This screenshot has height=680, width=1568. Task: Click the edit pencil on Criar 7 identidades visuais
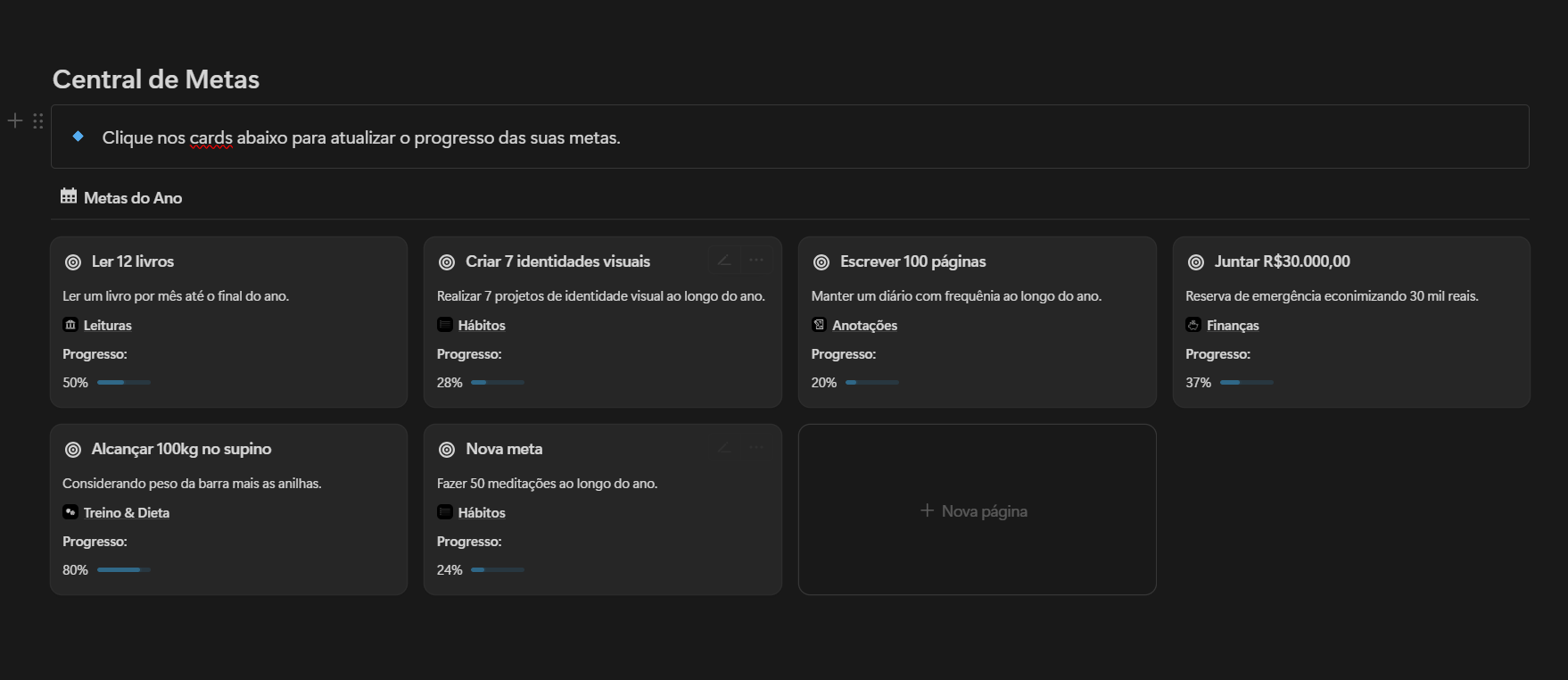[x=725, y=260]
